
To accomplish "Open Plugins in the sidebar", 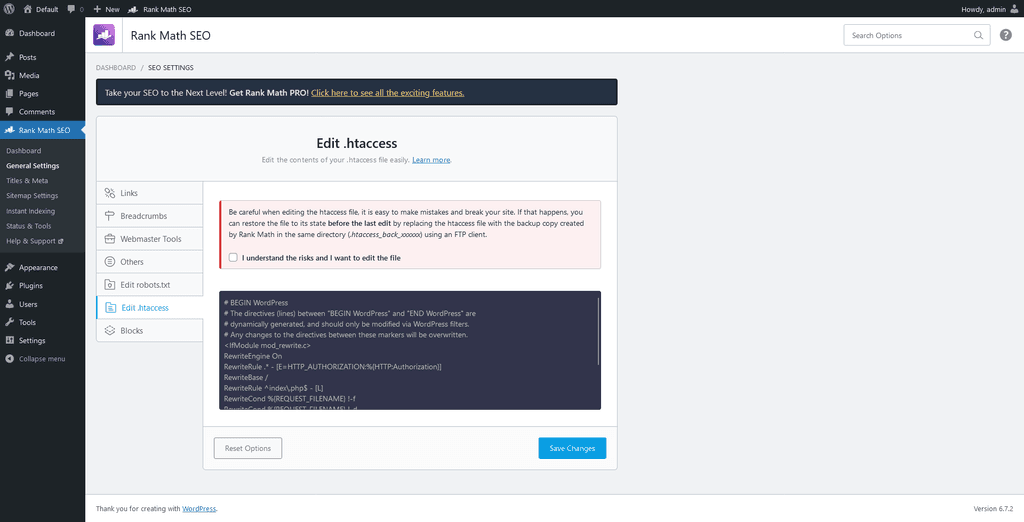I will 42,286.
